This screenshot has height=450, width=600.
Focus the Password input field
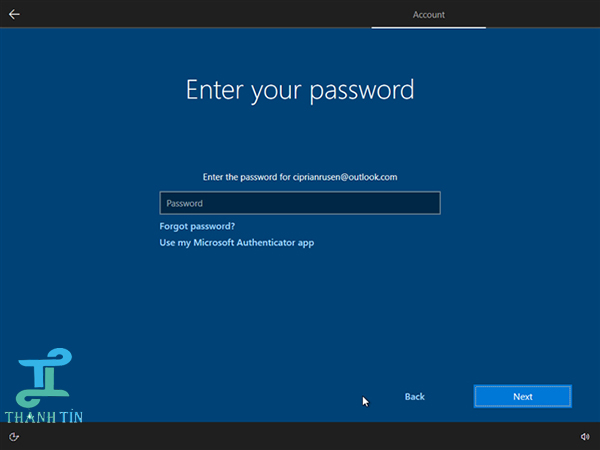[299, 203]
